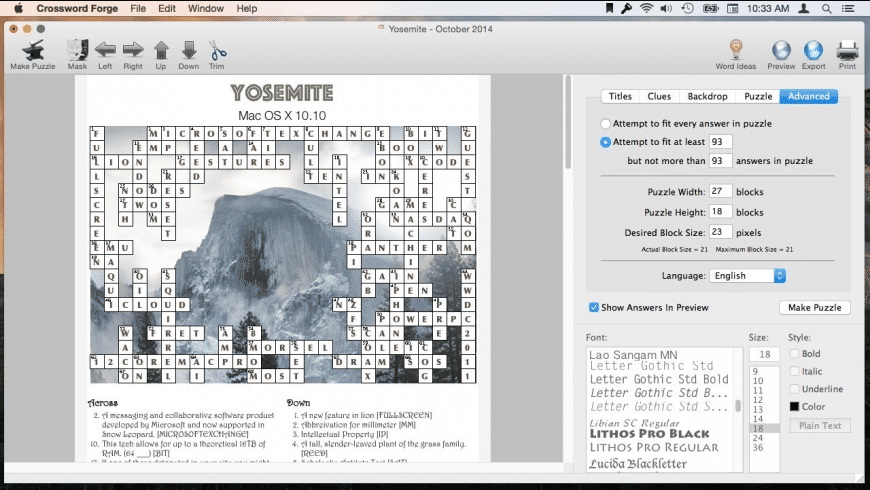This screenshot has width=870, height=490.
Task: Select Lithos Pro Regular font
Action: [654, 448]
